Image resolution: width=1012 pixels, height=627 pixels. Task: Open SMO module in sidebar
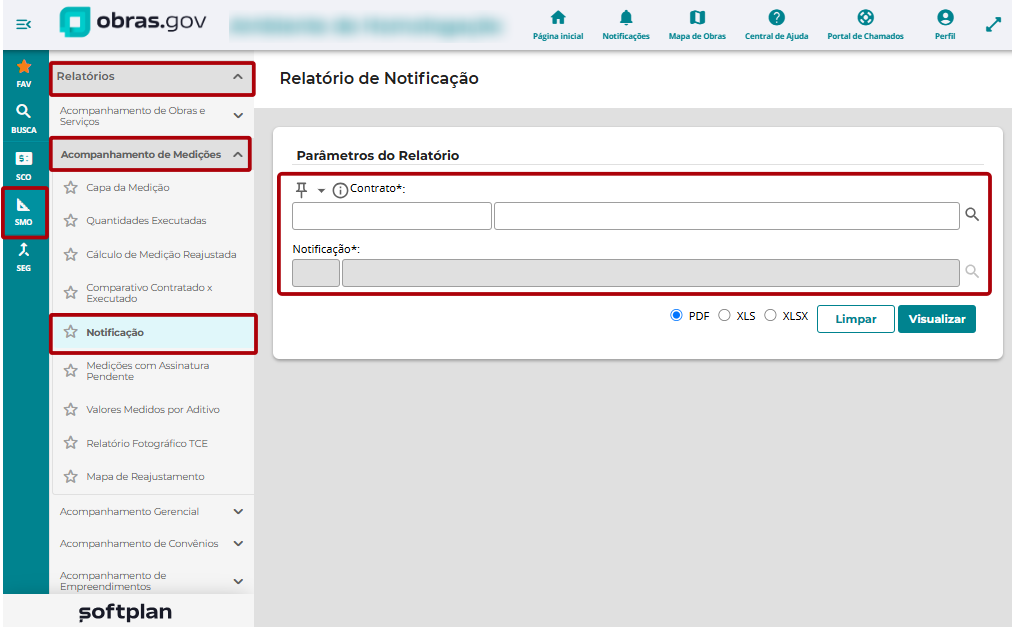coord(24,212)
